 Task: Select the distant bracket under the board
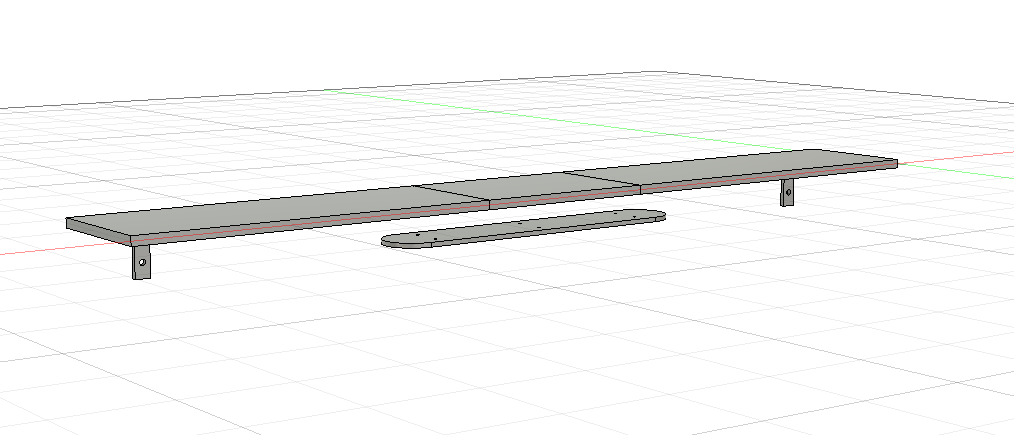click(787, 192)
